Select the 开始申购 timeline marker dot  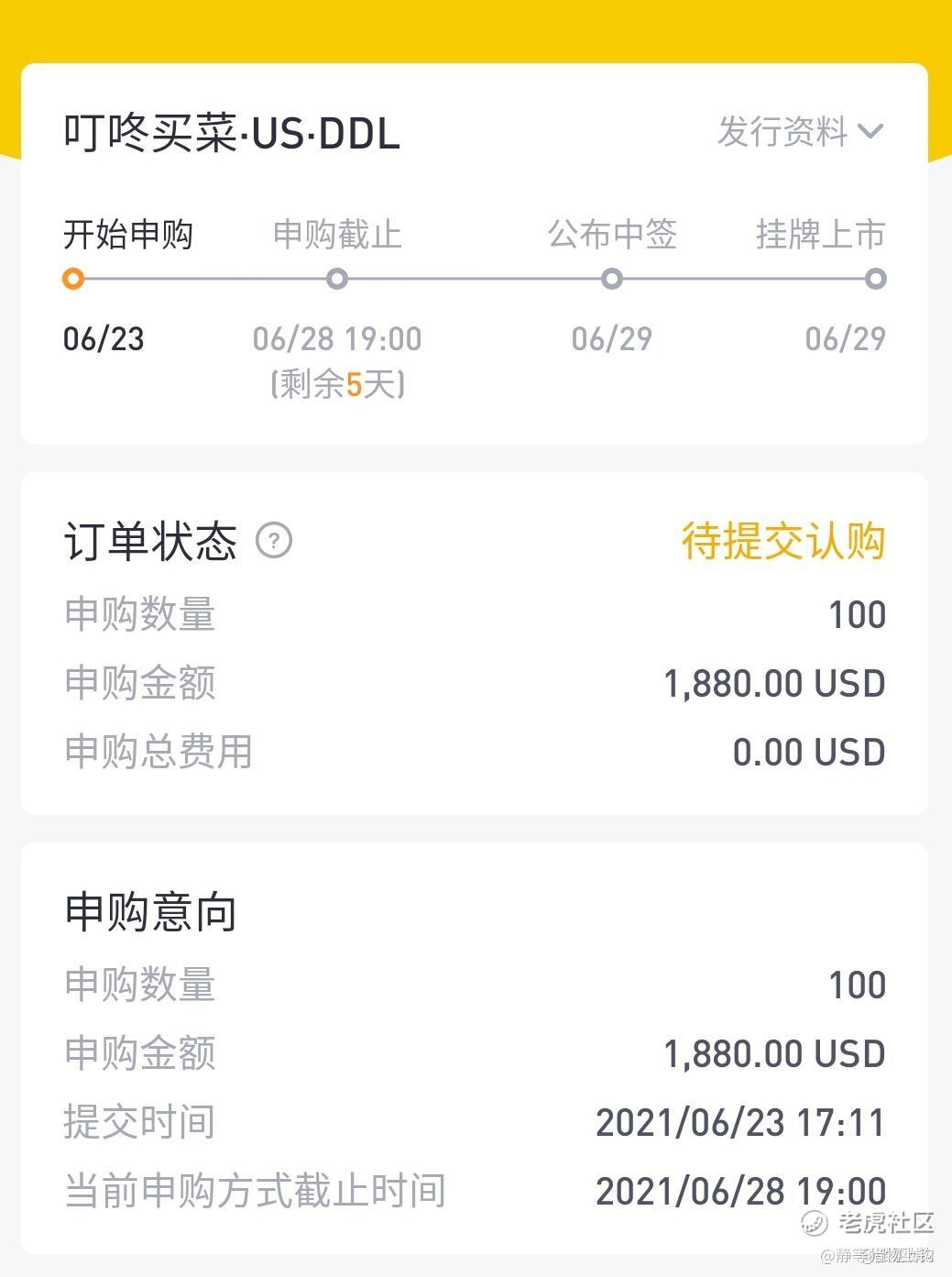(x=74, y=279)
